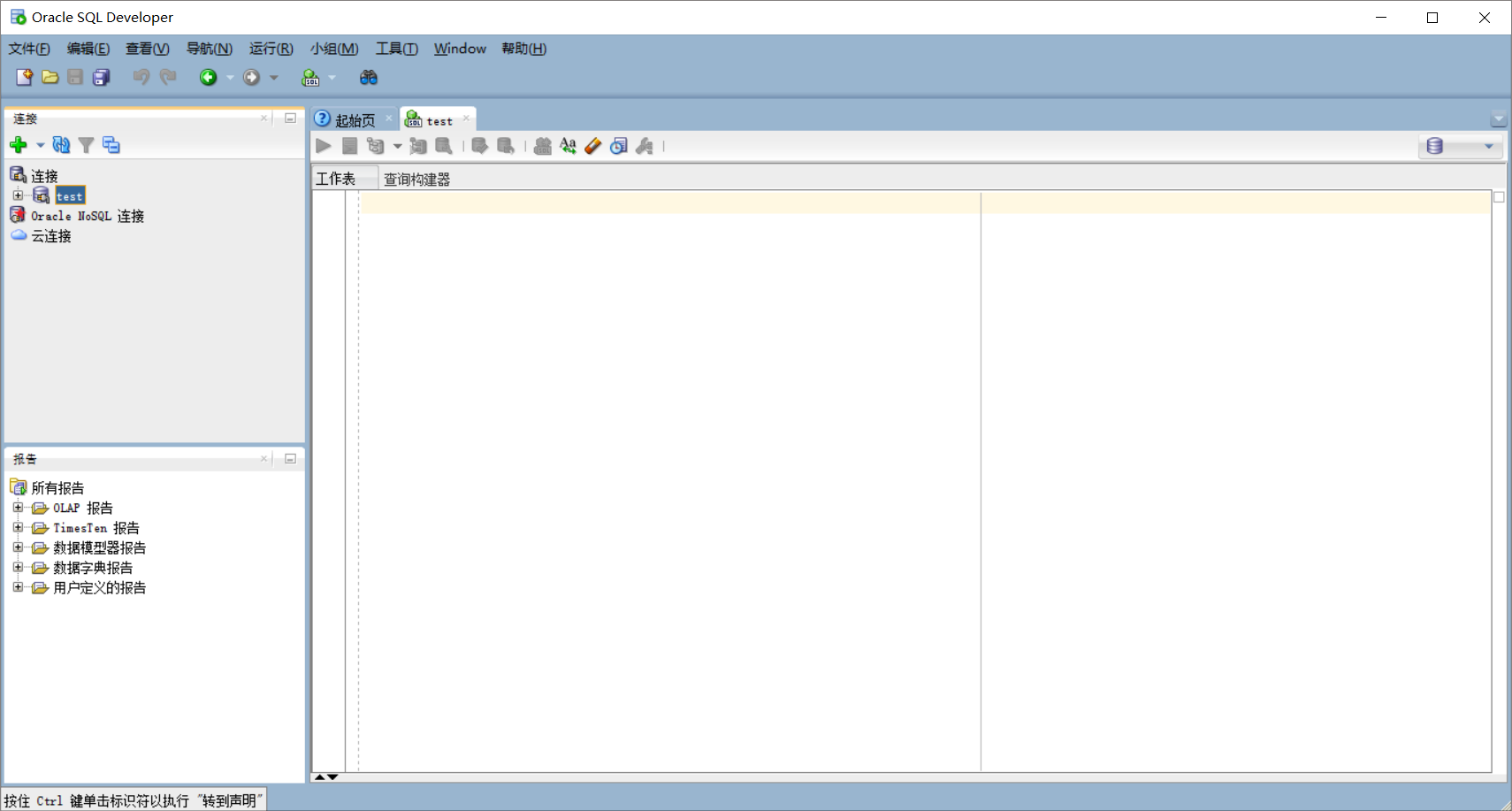Viewport: 1512px width, 811px height.
Task: Click the Explain Plan icon
Action: (376, 146)
